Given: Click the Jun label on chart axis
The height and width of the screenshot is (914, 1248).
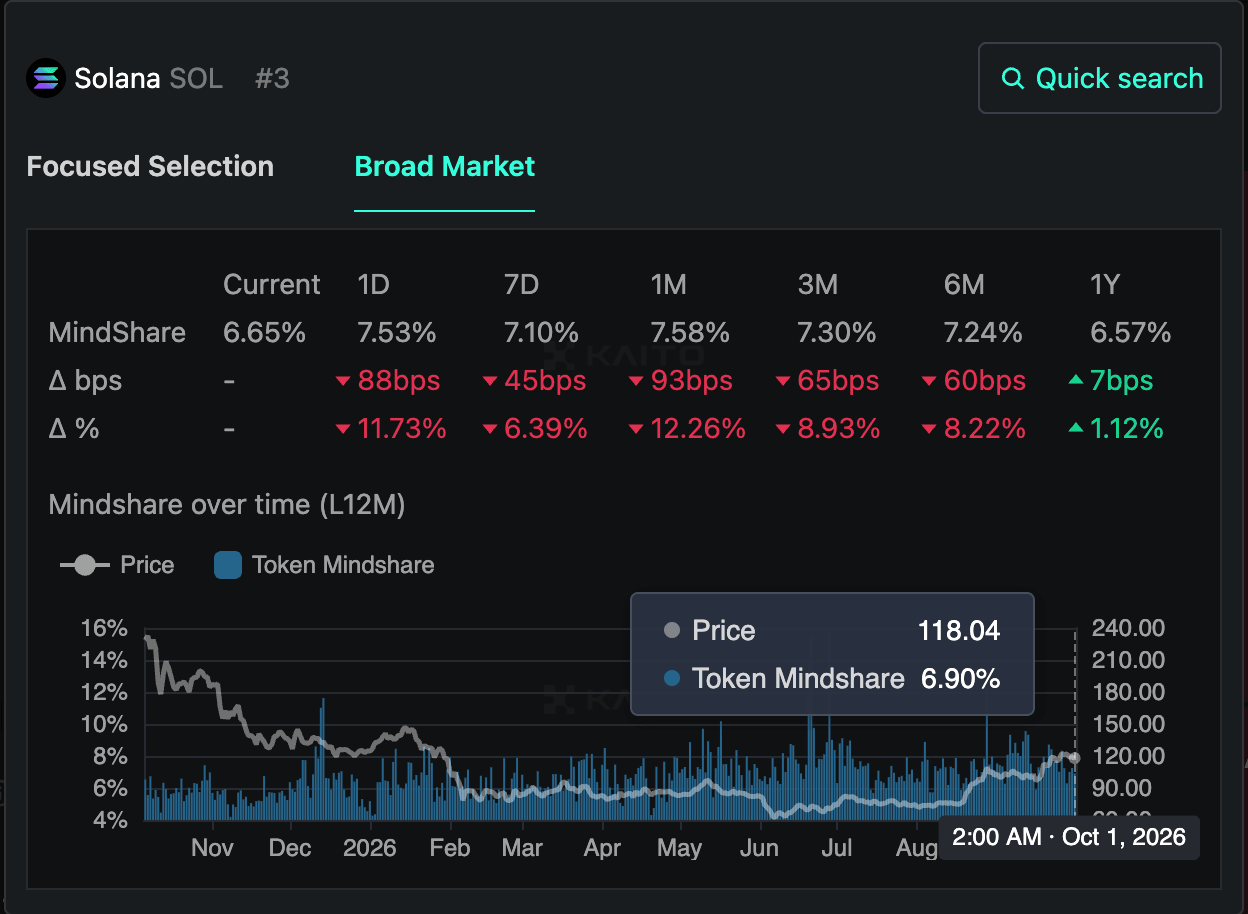Looking at the screenshot, I should [759, 848].
